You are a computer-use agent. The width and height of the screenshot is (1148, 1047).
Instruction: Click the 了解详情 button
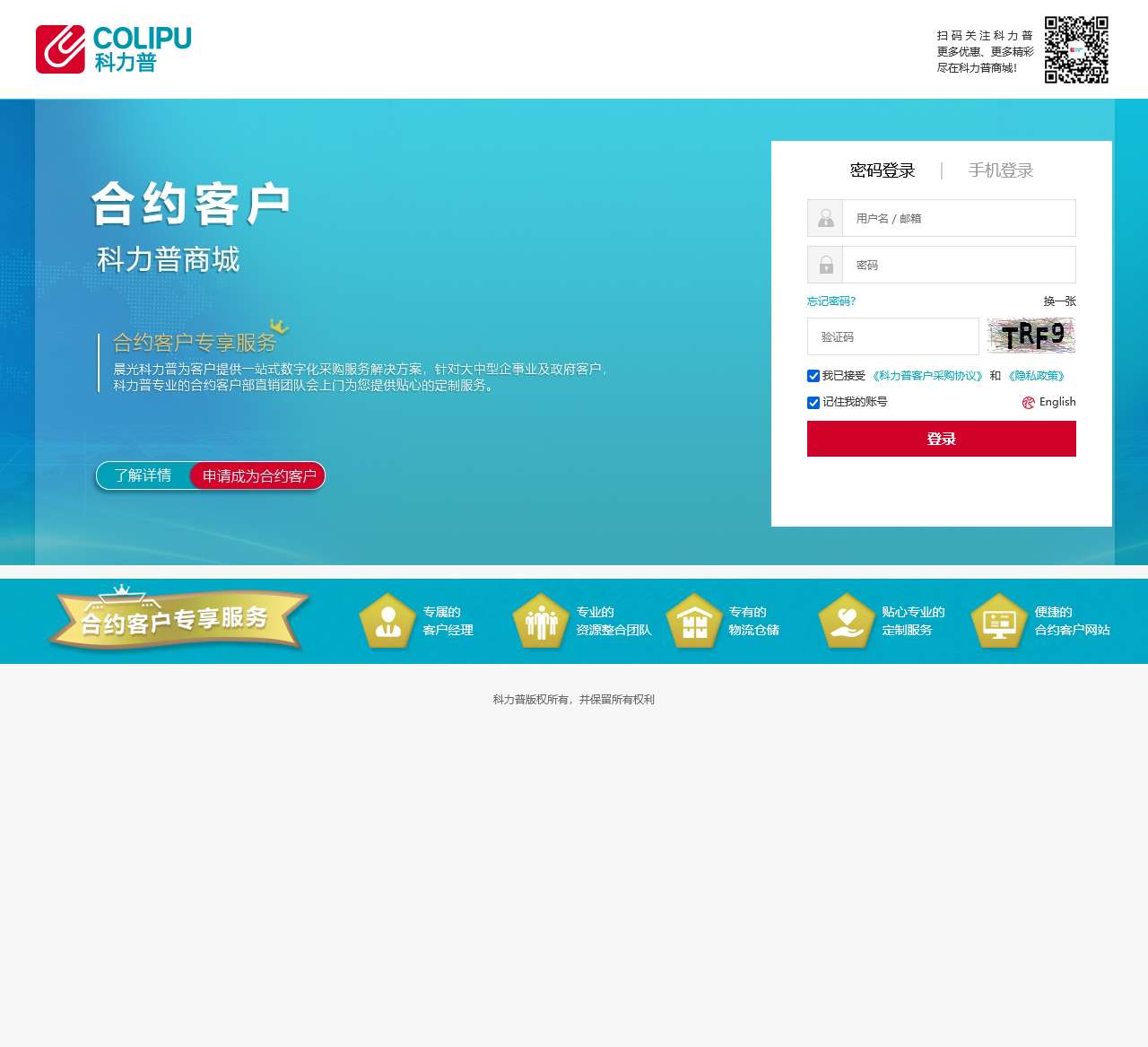[x=143, y=476]
